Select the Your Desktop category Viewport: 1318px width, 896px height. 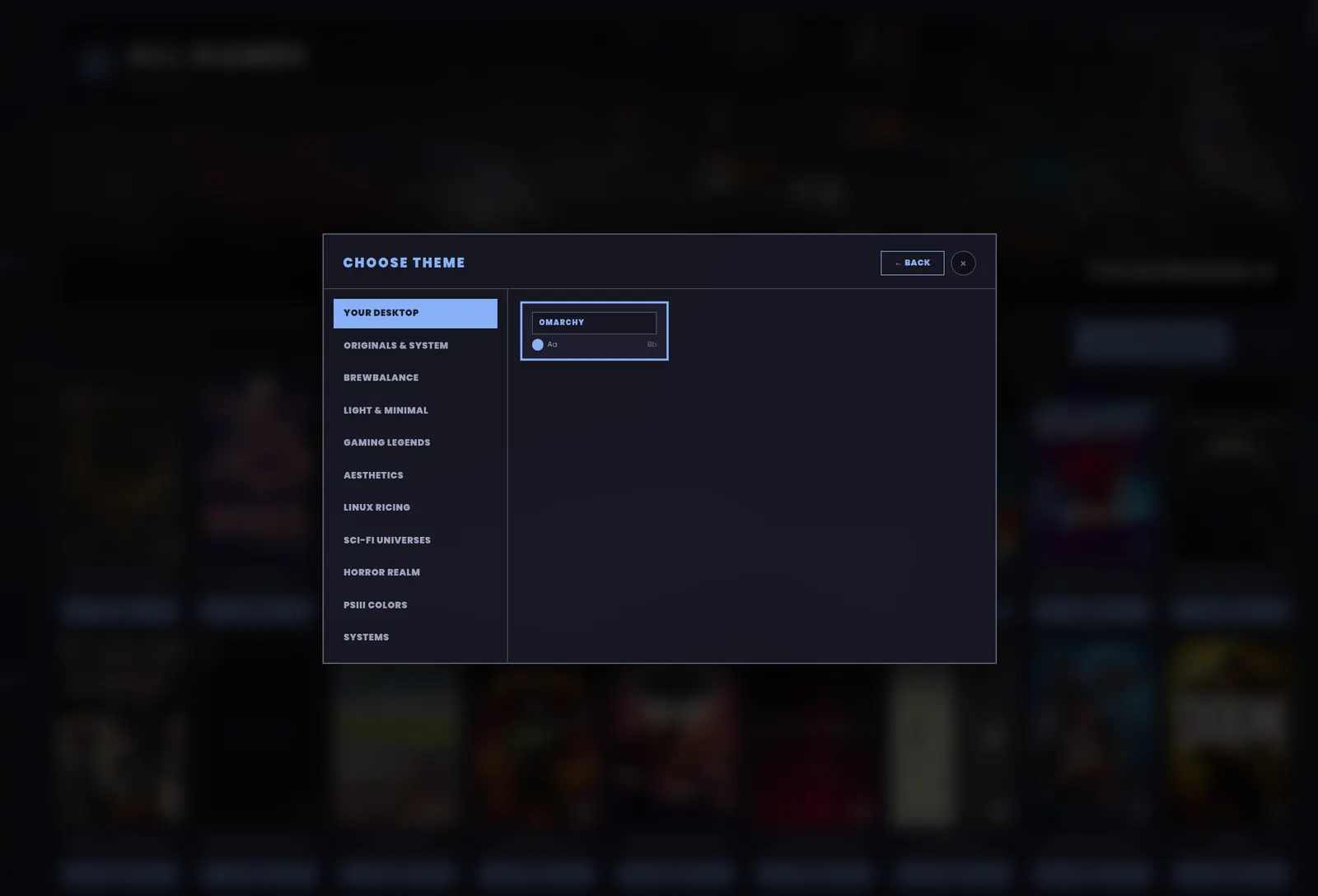click(x=415, y=313)
